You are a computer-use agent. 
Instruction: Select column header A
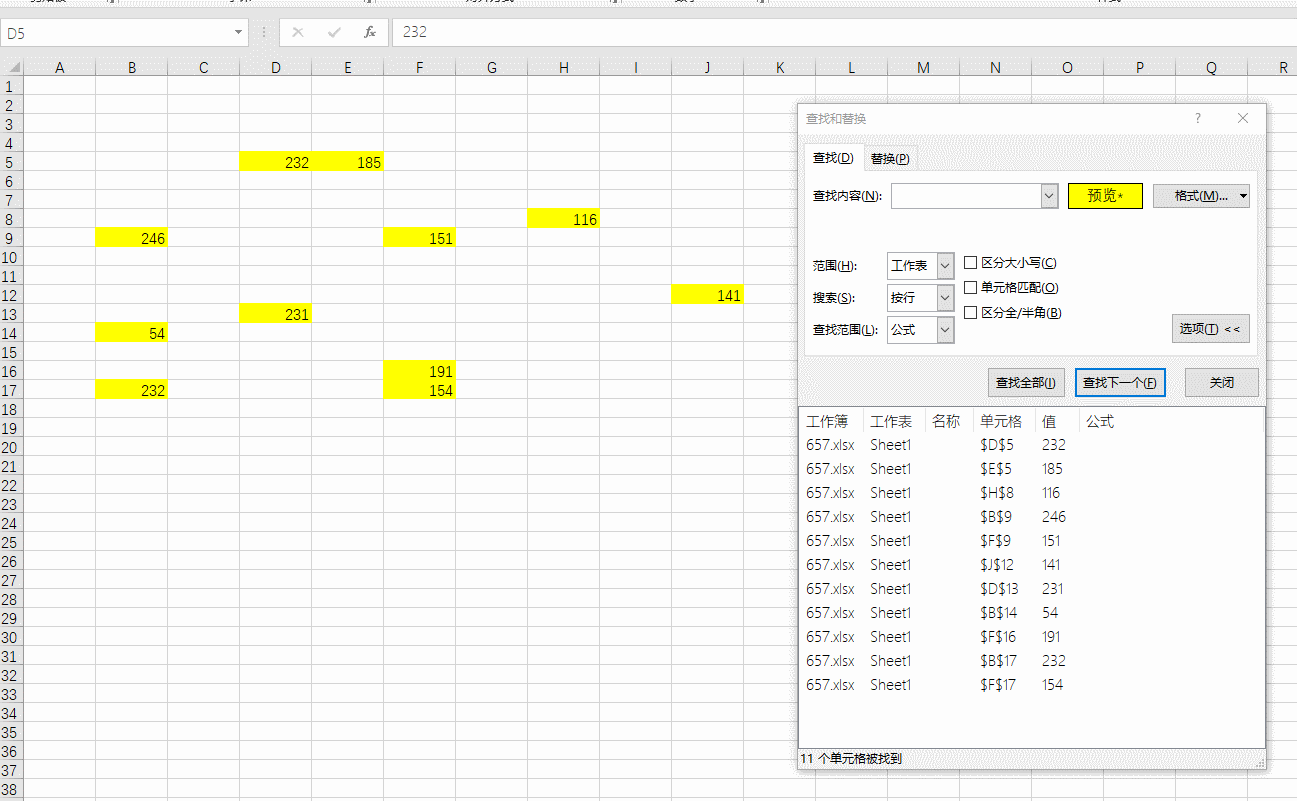pyautogui.click(x=60, y=67)
